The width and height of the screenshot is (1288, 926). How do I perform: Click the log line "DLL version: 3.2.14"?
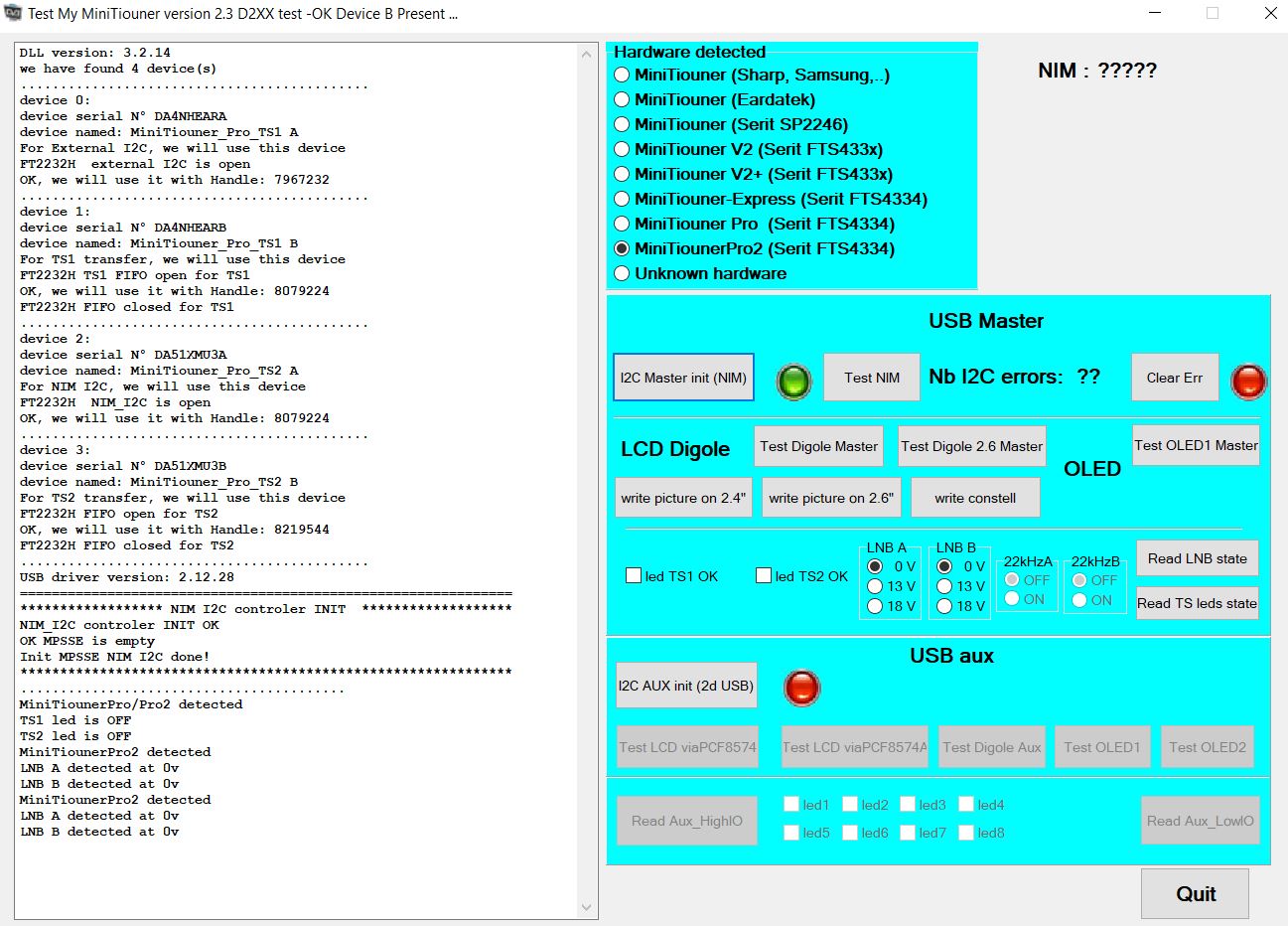tap(95, 53)
